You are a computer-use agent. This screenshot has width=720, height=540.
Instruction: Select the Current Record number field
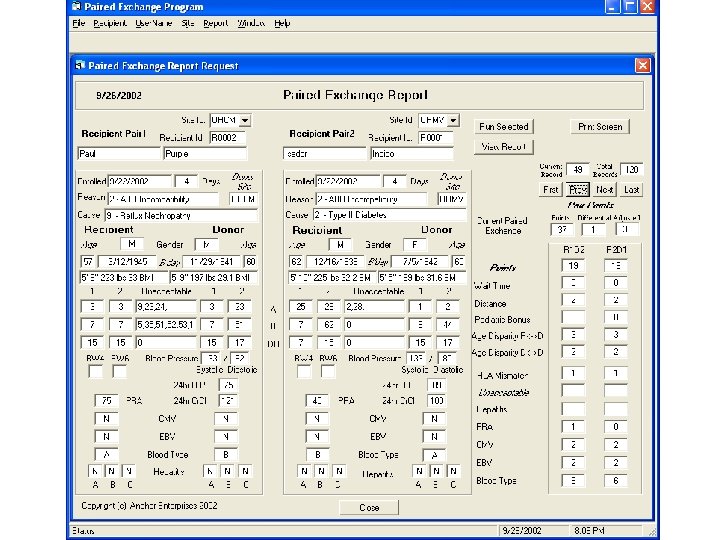click(578, 170)
